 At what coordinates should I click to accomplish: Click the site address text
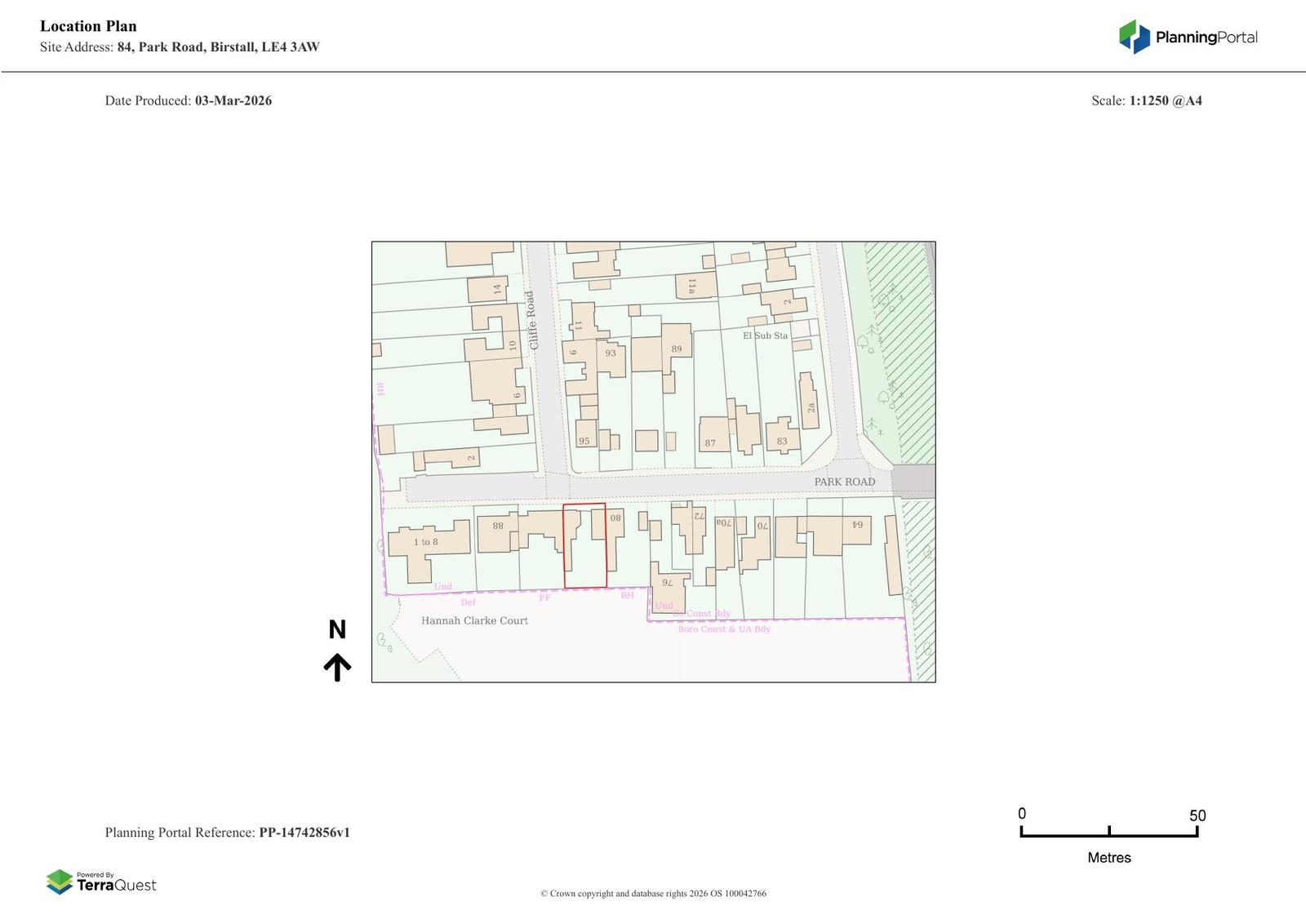click(218, 47)
